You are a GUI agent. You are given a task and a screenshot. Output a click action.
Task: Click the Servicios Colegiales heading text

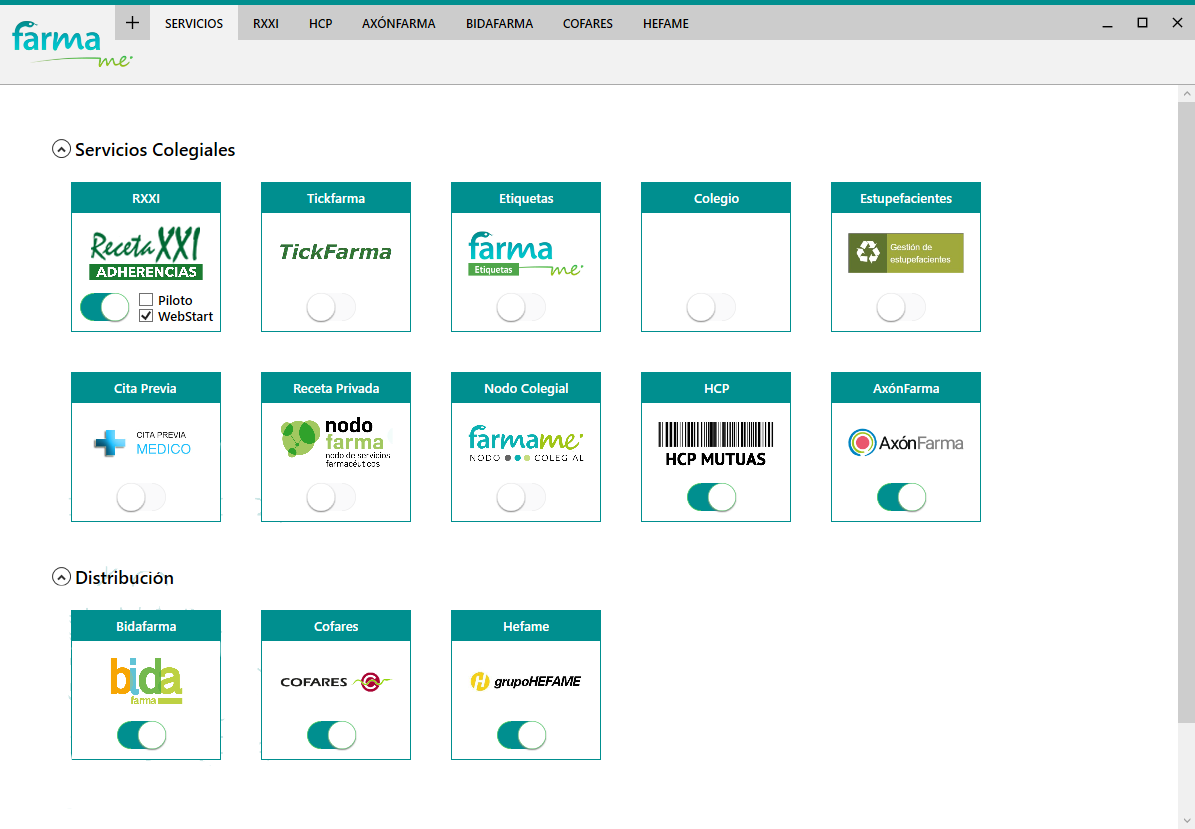[x=155, y=149]
